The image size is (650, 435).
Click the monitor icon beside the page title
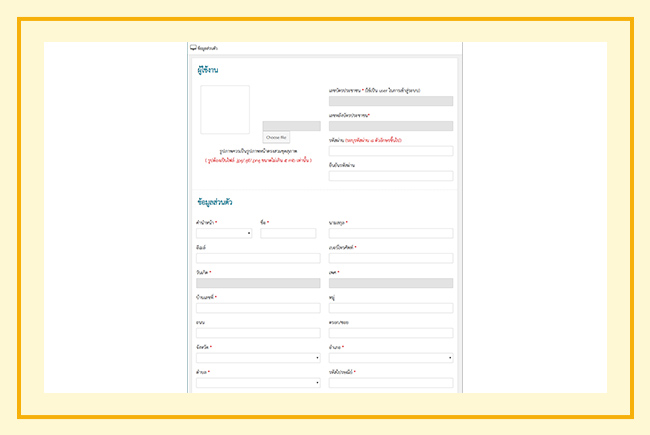coord(193,47)
